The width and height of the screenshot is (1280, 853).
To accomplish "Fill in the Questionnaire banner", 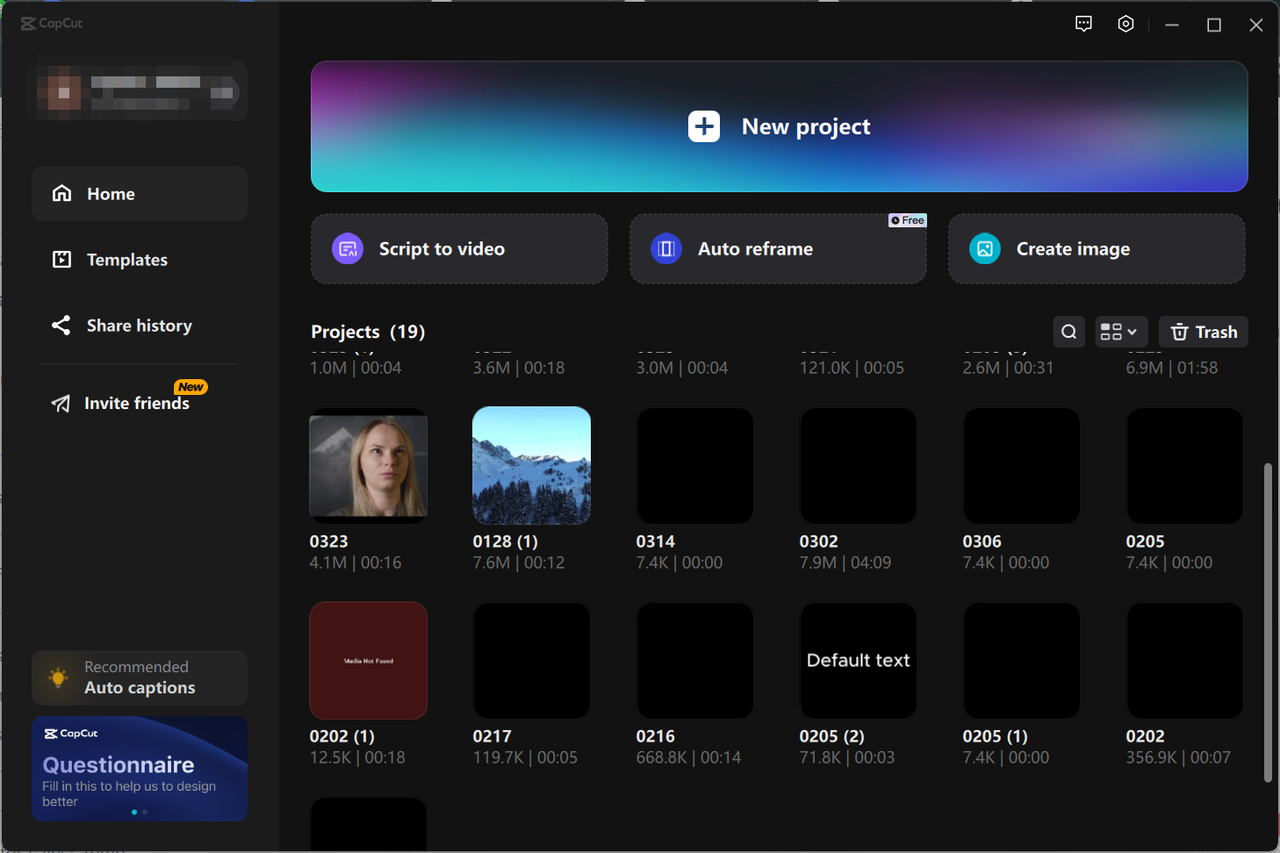I will coord(139,769).
